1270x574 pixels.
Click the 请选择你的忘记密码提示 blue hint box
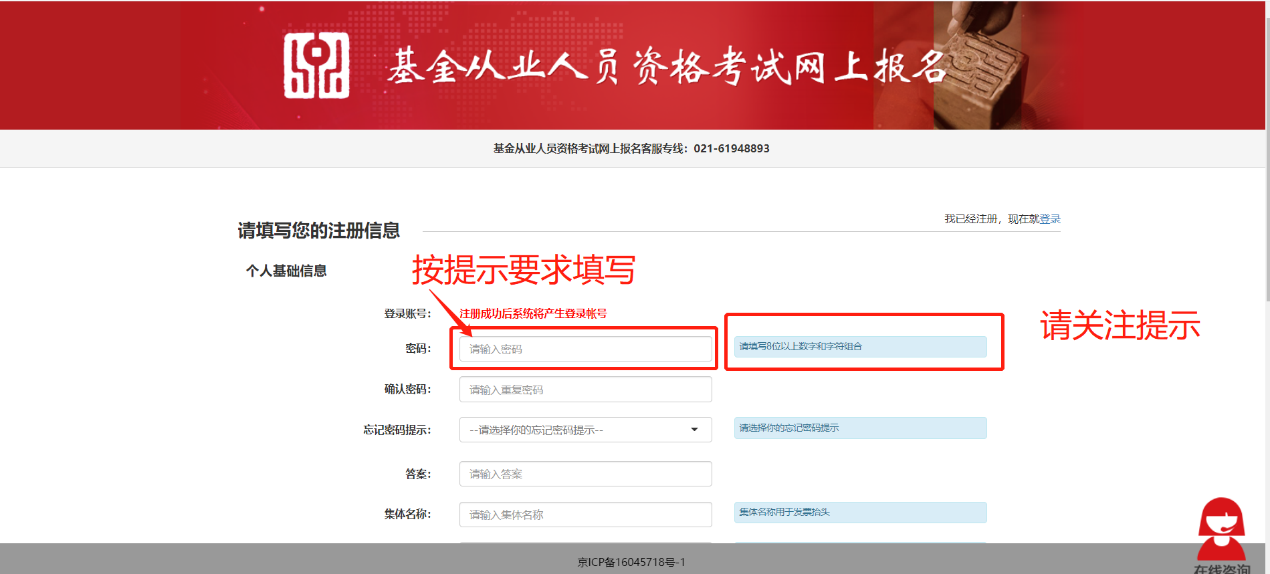[860, 428]
